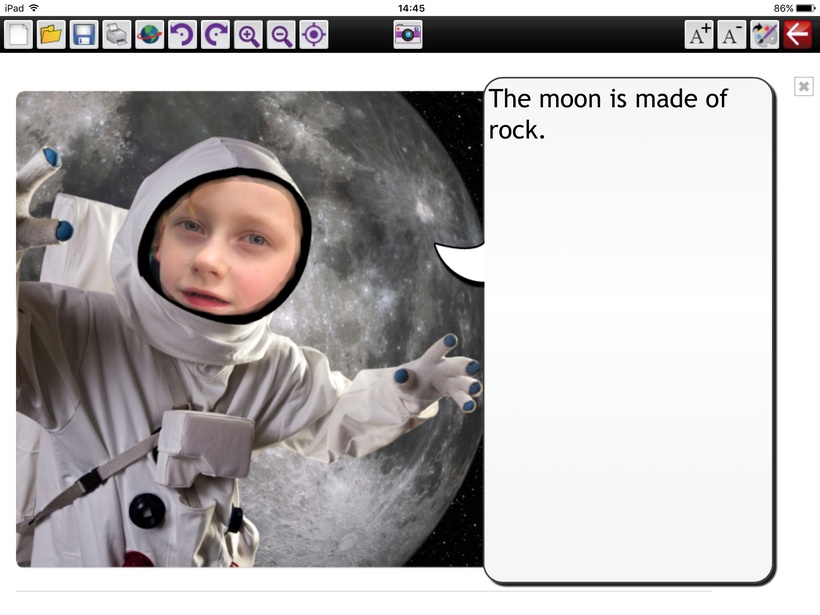Click the target reset-zoom icon
The width and height of the screenshot is (820, 615).
pyautogui.click(x=314, y=35)
